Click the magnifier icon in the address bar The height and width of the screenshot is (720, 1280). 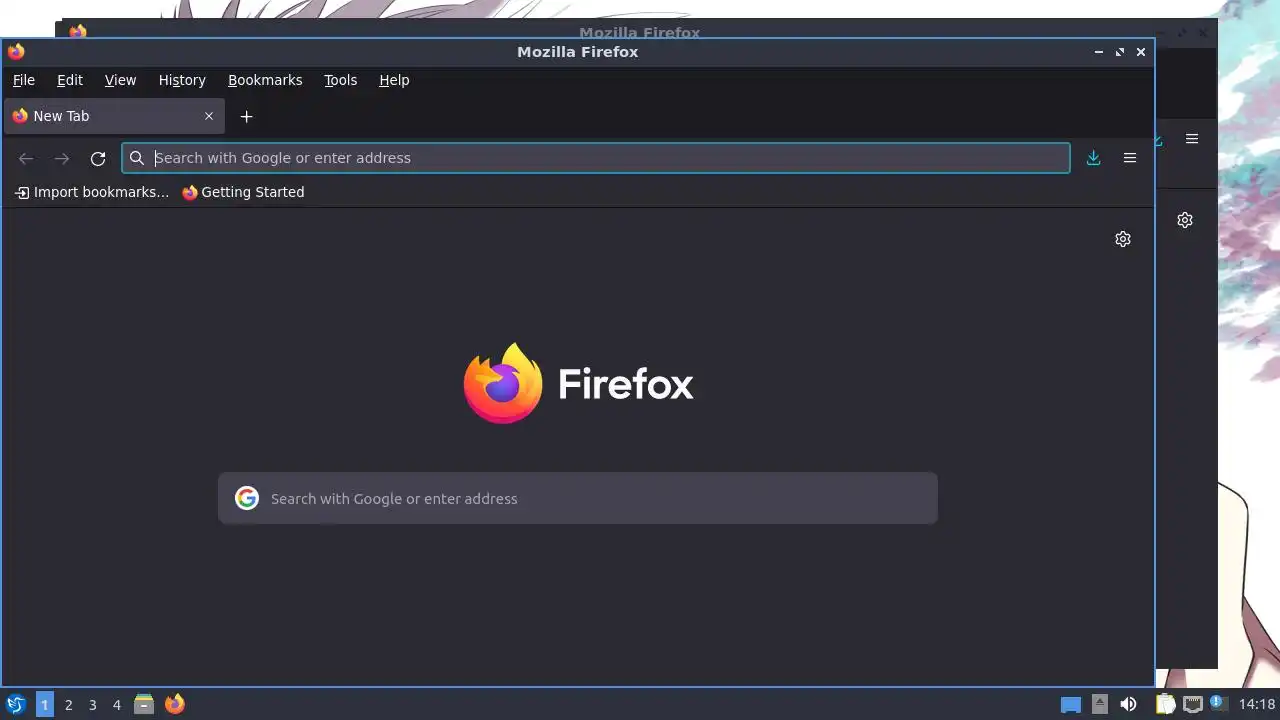click(137, 158)
